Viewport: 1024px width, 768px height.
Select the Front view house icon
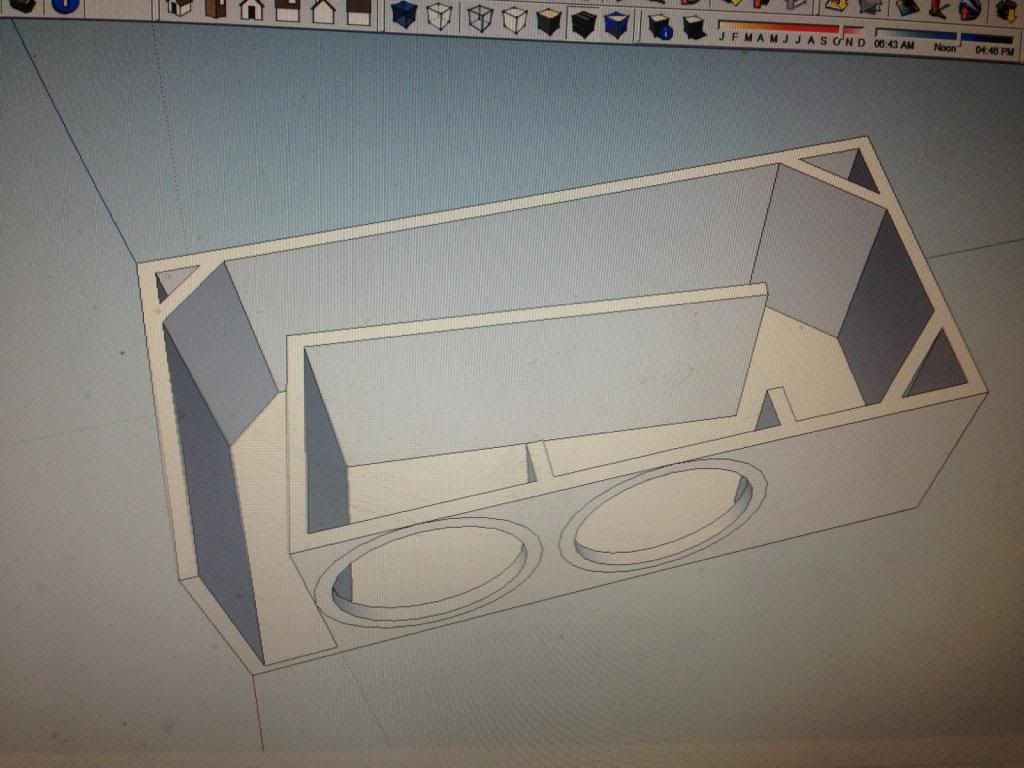[251, 10]
